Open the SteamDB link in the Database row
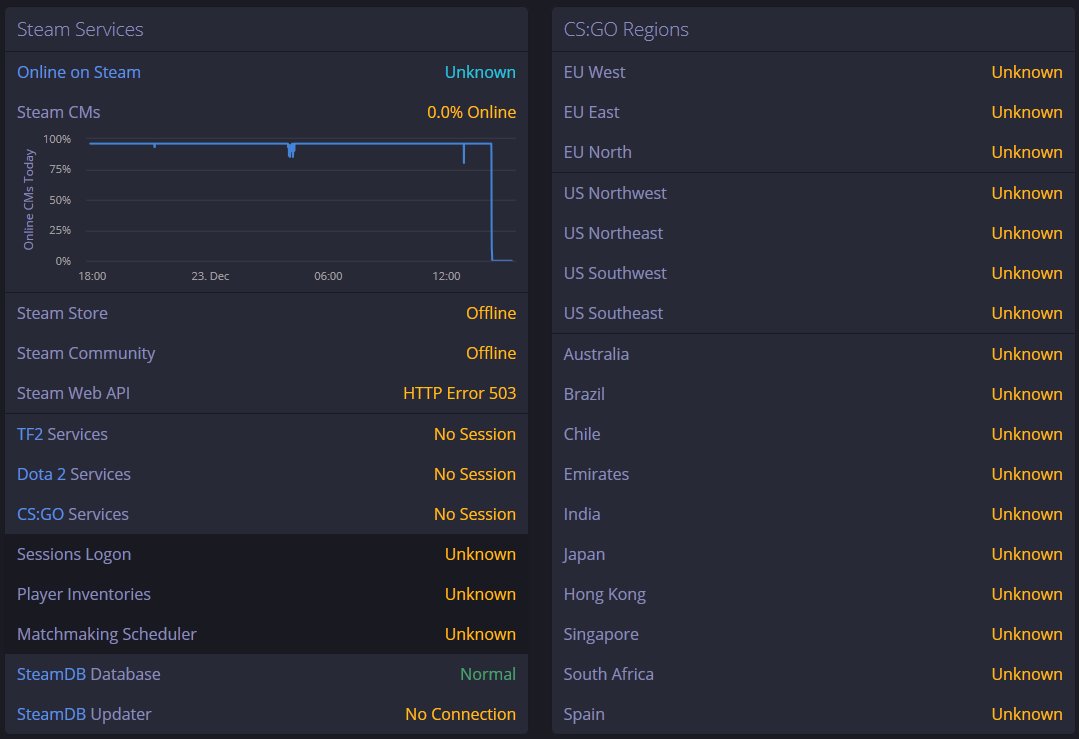 pyautogui.click(x=51, y=674)
